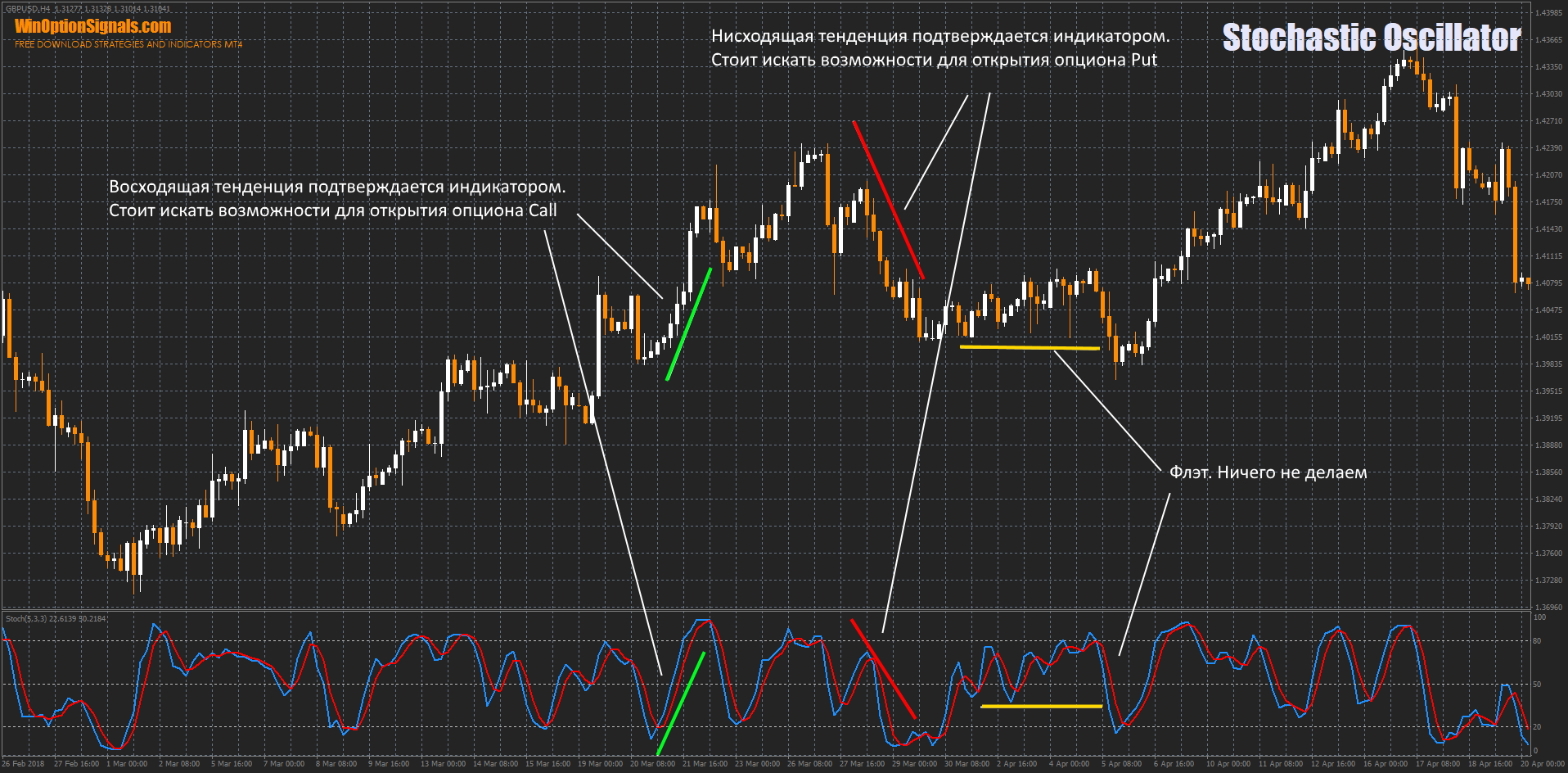Select the yellow flat line on price chart
Viewport: 1568px width, 773px height.
[x=1029, y=348]
